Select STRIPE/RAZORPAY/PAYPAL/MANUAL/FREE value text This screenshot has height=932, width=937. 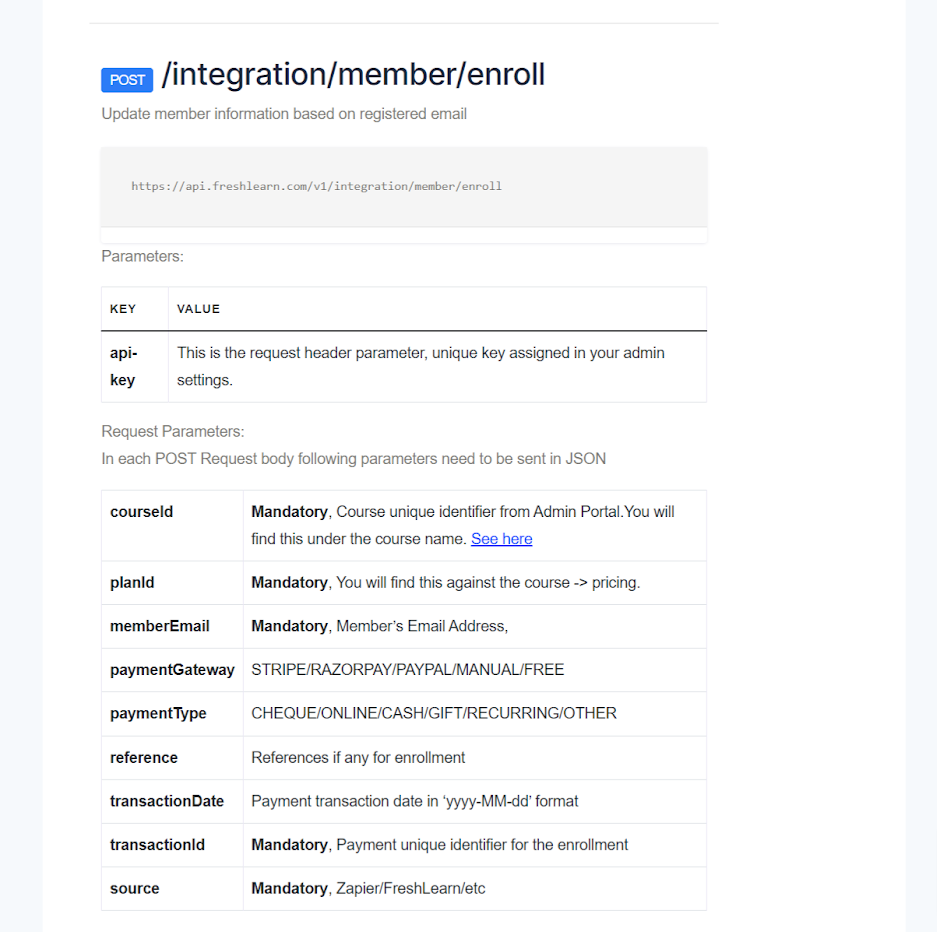(x=408, y=670)
